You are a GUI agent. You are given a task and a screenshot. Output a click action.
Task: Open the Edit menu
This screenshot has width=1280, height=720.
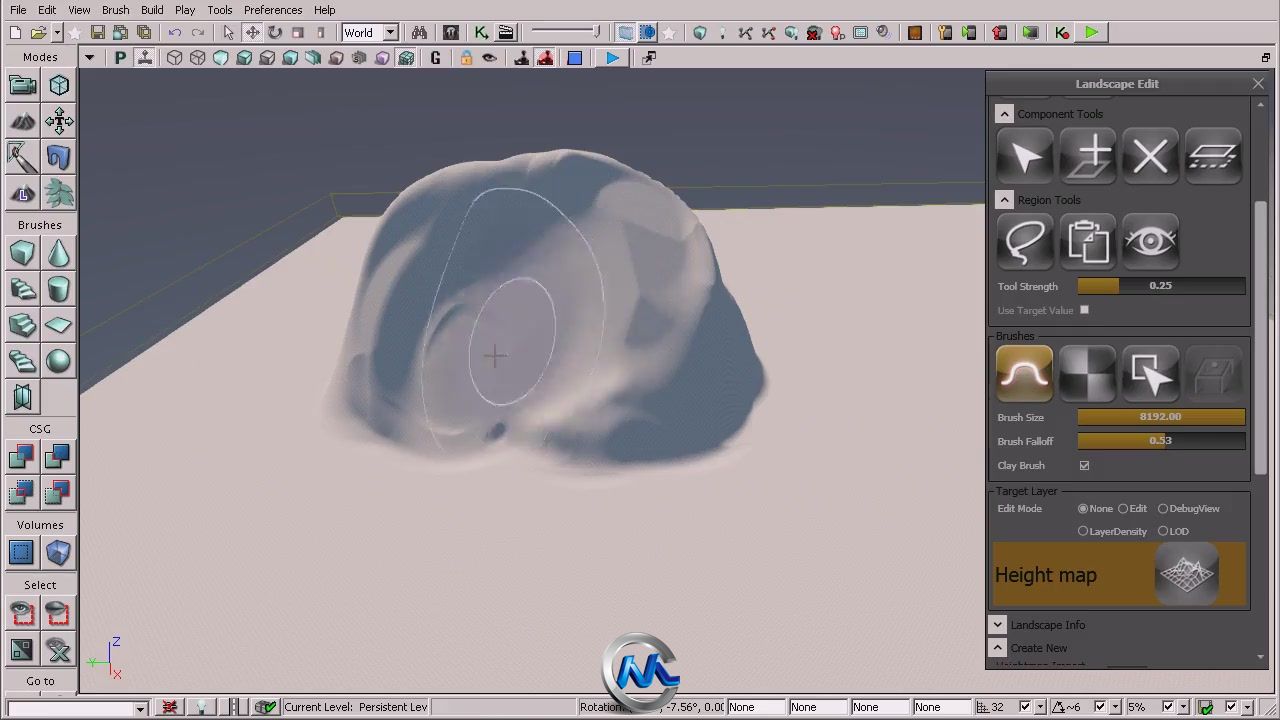47,10
